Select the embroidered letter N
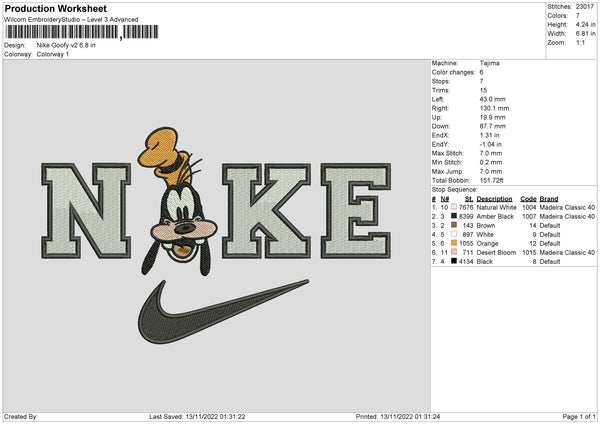The width and height of the screenshot is (600, 424). [x=86, y=211]
